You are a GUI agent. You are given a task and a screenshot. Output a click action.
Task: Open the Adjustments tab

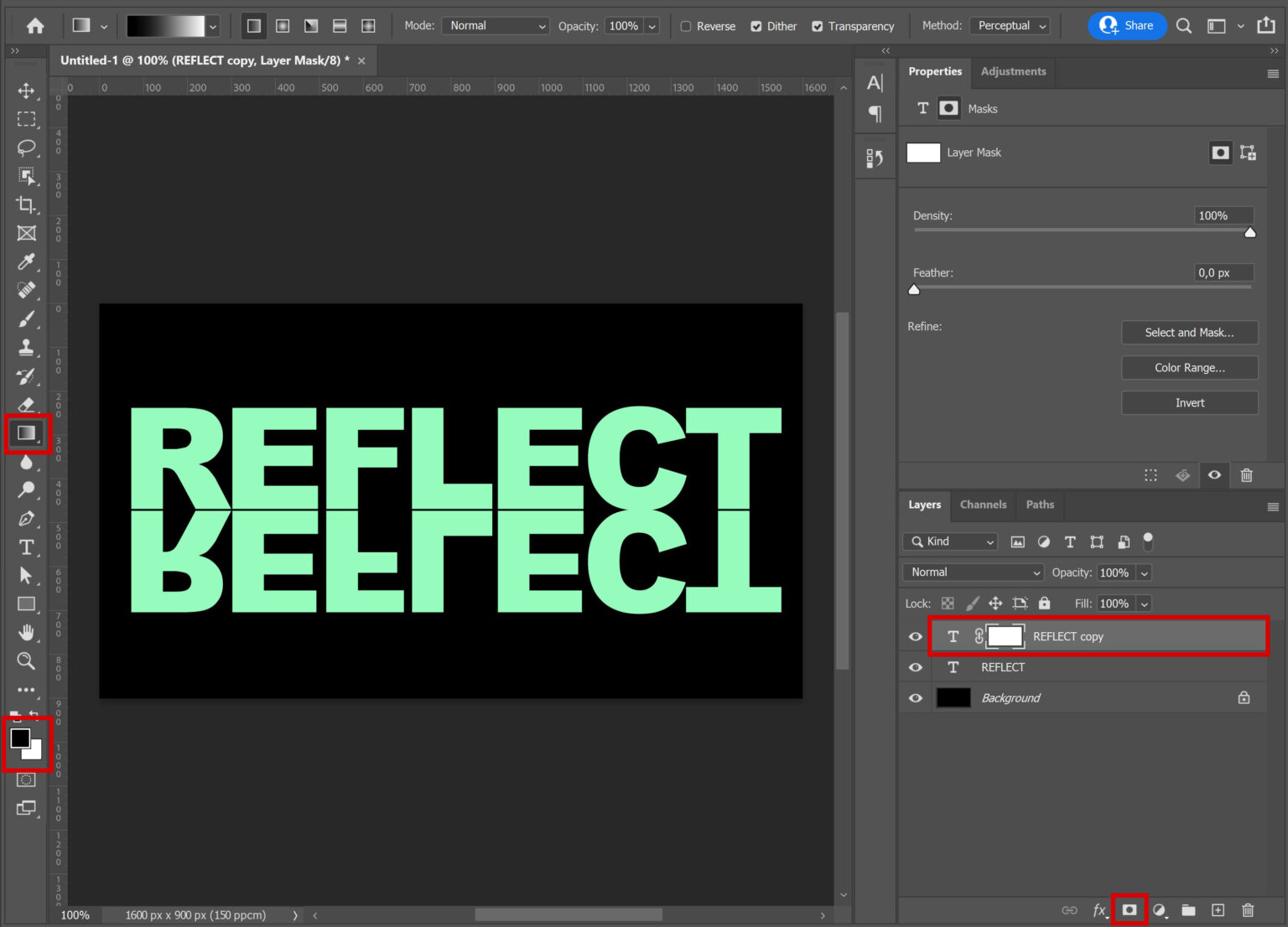pyautogui.click(x=1013, y=71)
